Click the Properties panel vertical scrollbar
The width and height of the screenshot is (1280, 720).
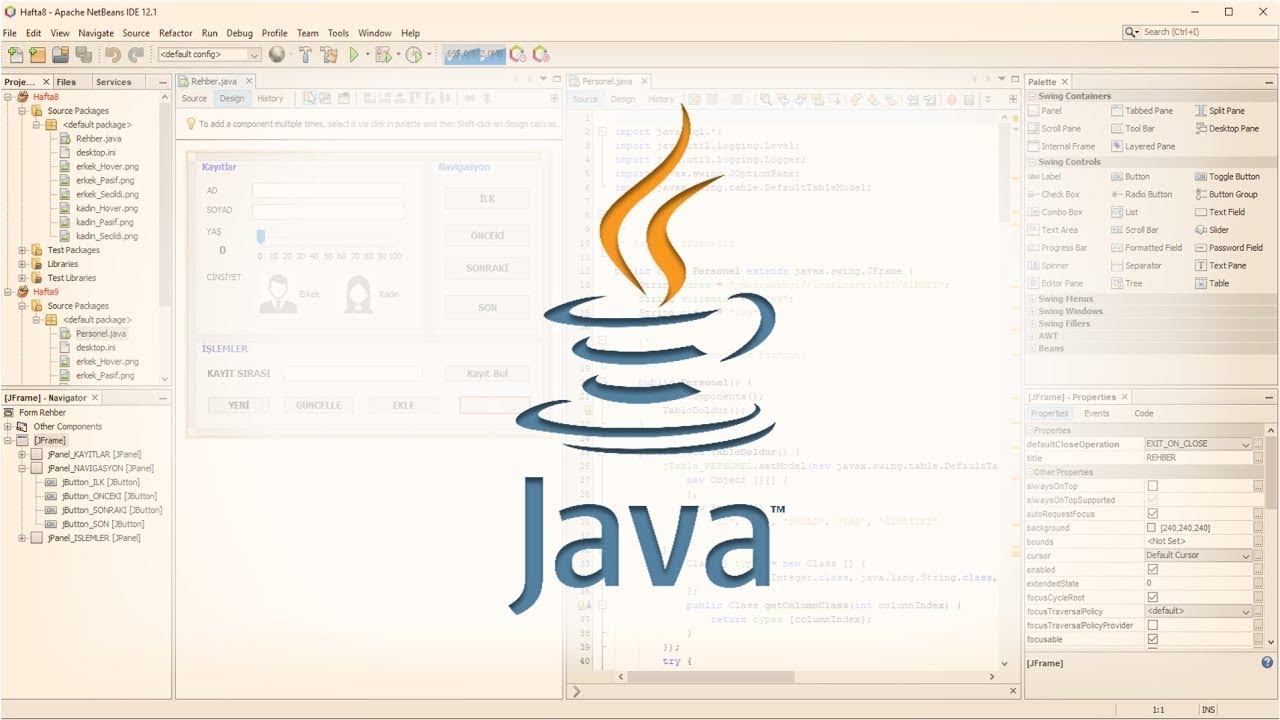[1271, 536]
